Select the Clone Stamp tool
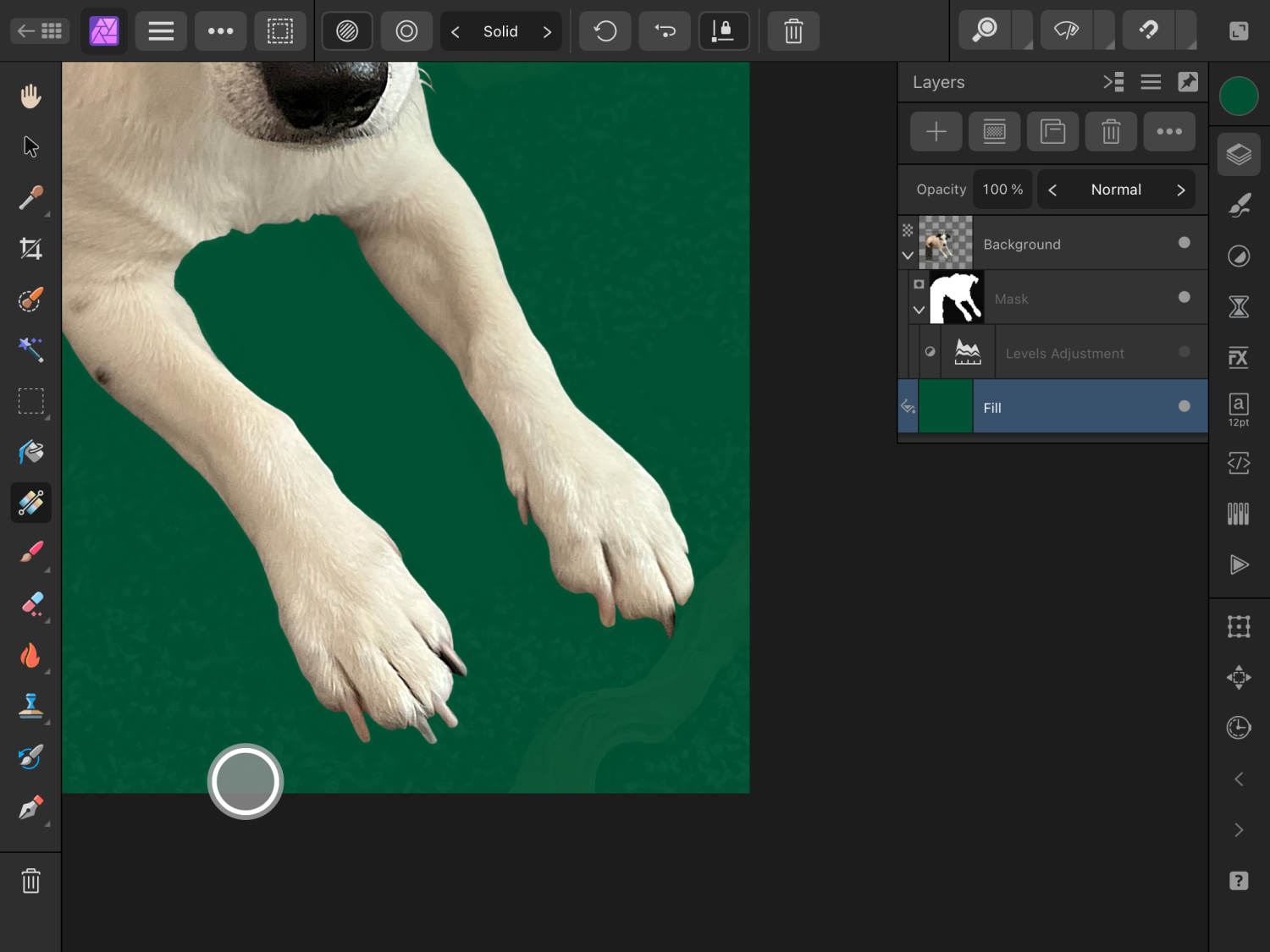 [x=30, y=707]
